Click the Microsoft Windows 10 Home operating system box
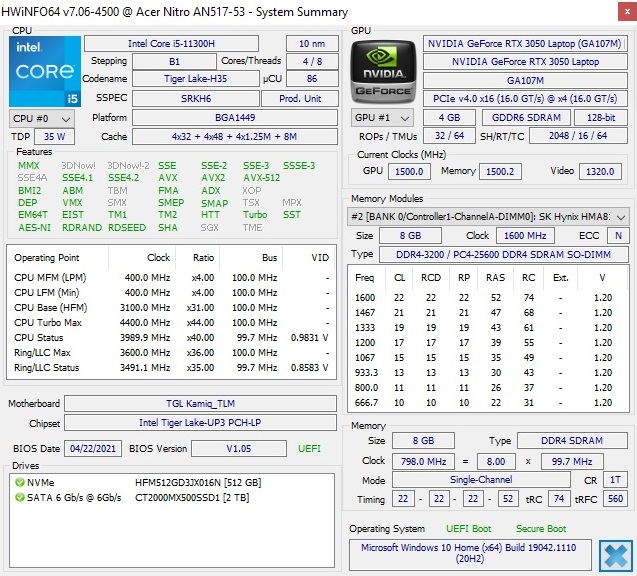Image resolution: width=637 pixels, height=576 pixels. pyautogui.click(x=470, y=554)
